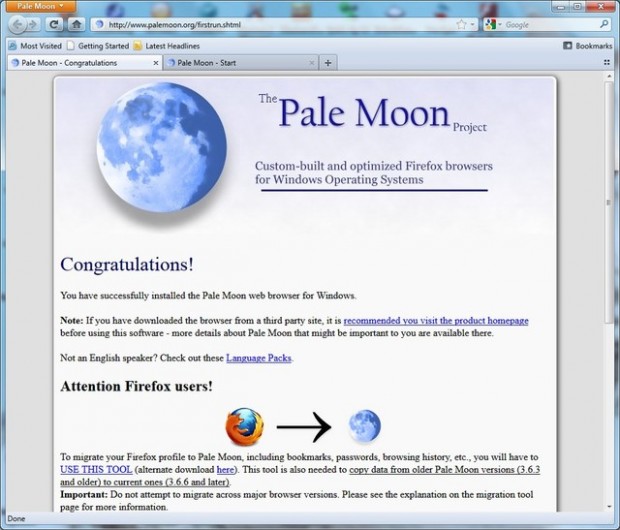The width and height of the screenshot is (620, 530).
Task: Show the list all tabs button
Action: [607, 62]
